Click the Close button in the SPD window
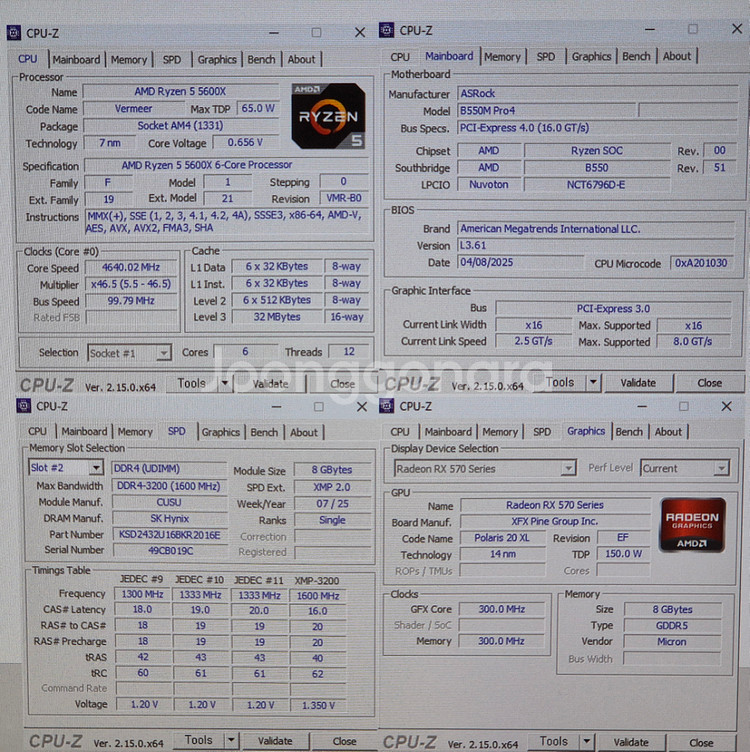The height and width of the screenshot is (752, 750). [344, 741]
